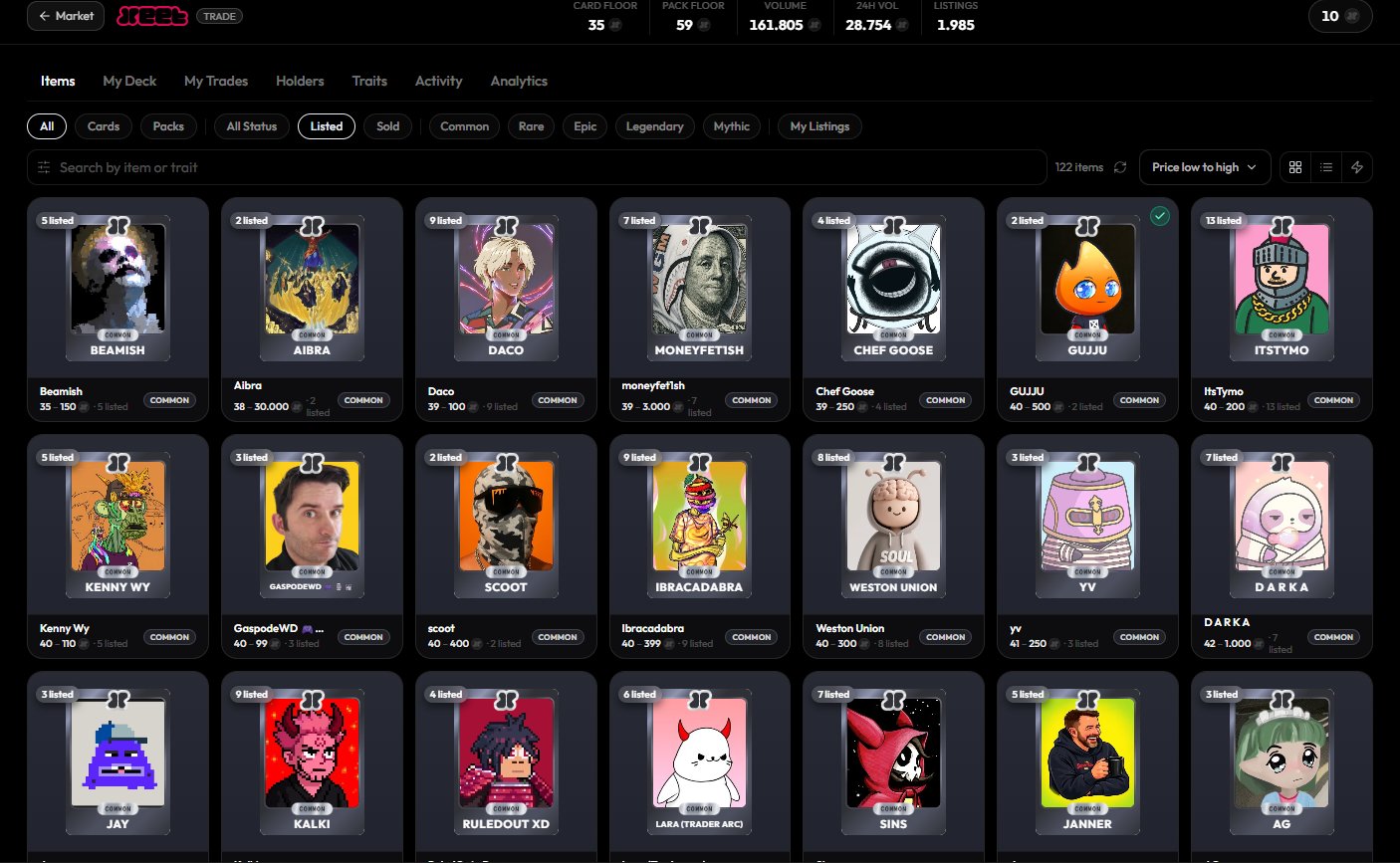Switch to the My Deck tab

[129, 81]
